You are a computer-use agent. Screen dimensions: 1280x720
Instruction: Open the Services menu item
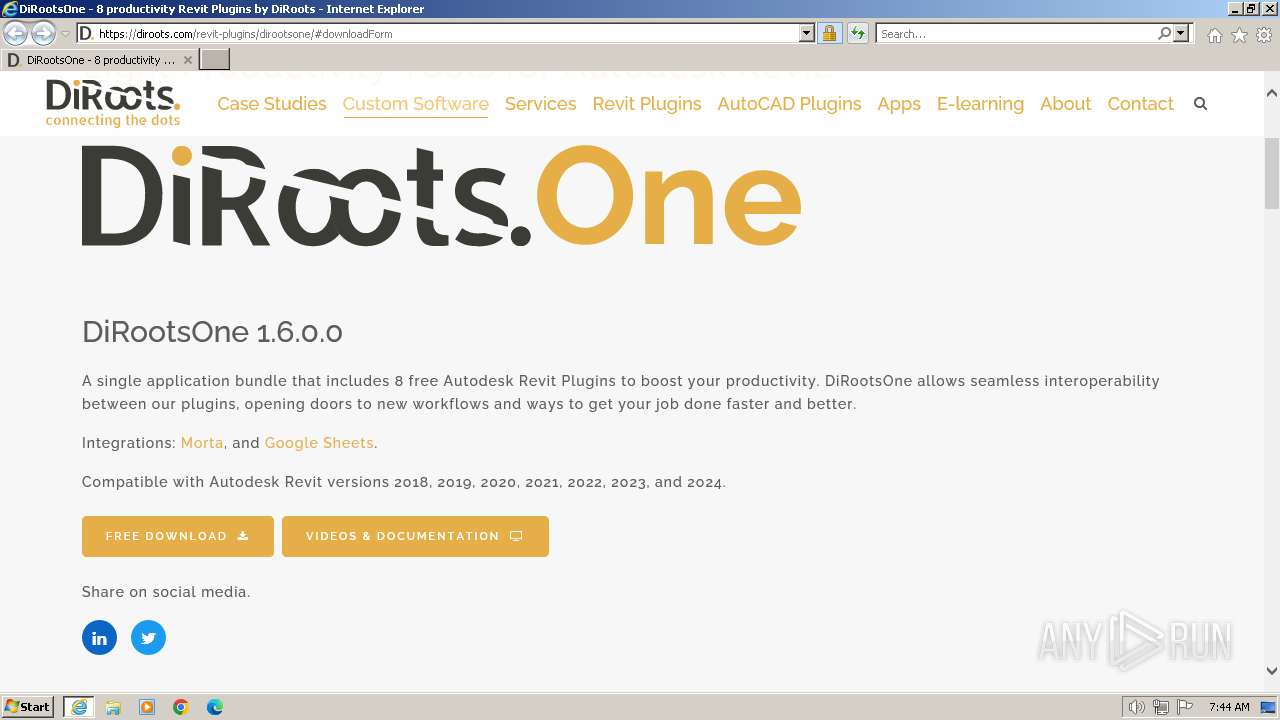540,104
